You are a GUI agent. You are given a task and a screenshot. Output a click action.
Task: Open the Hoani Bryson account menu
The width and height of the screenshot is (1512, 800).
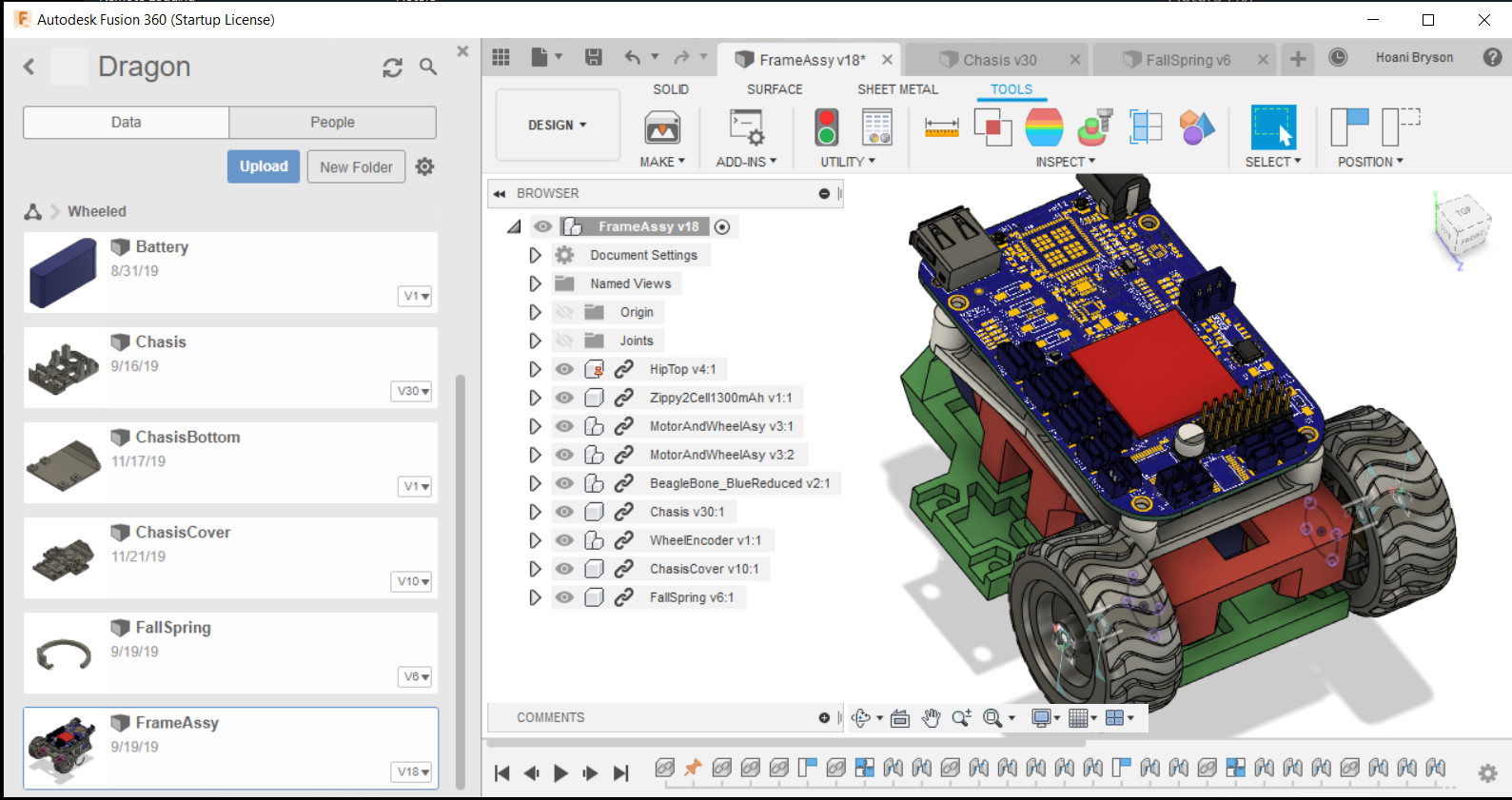(1414, 57)
